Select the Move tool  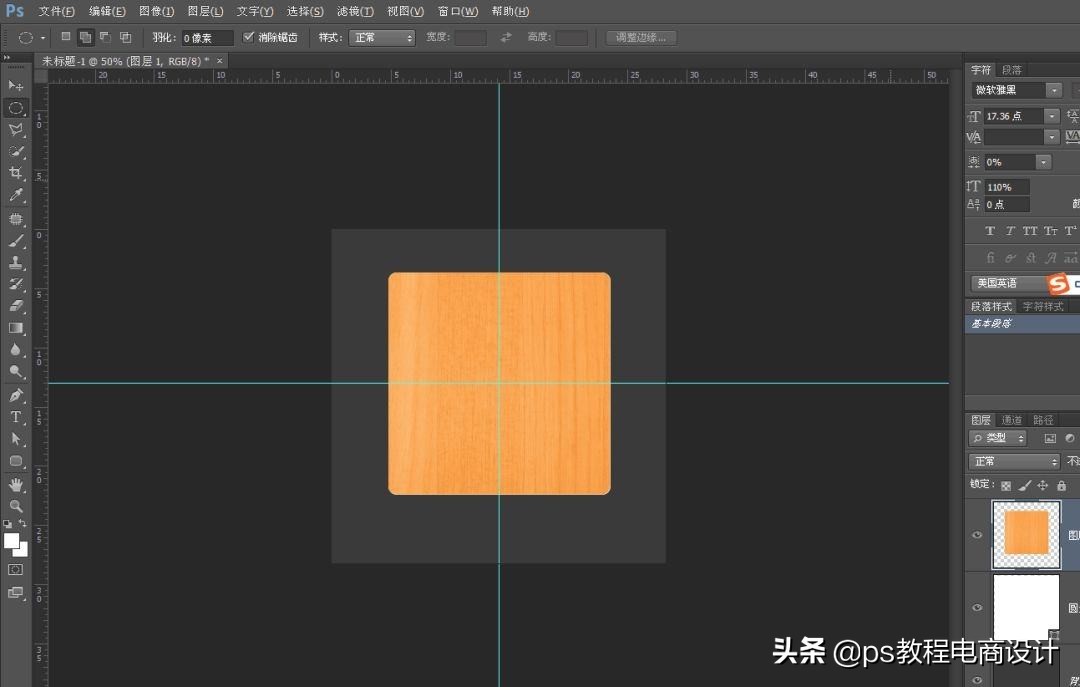[x=16, y=86]
